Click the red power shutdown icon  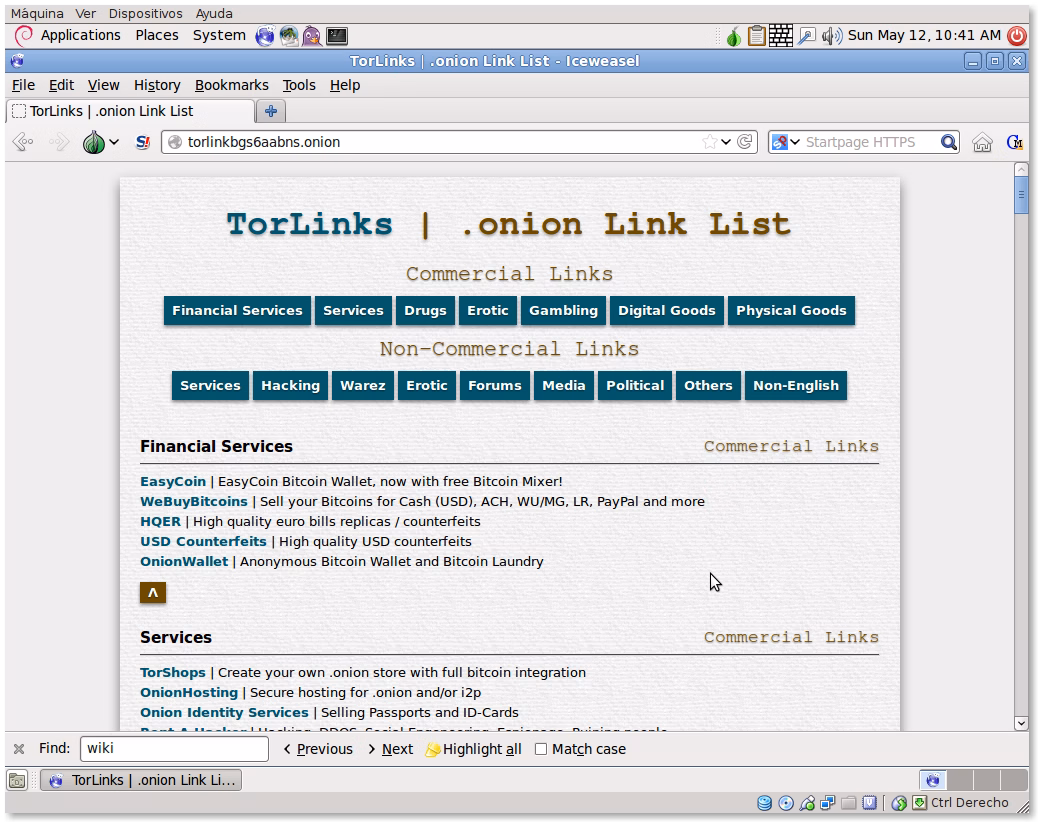[x=1017, y=36]
